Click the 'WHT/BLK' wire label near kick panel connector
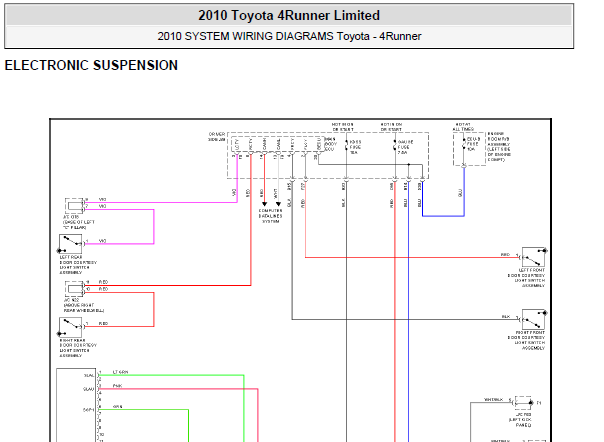The image size is (604, 442). tap(493, 400)
